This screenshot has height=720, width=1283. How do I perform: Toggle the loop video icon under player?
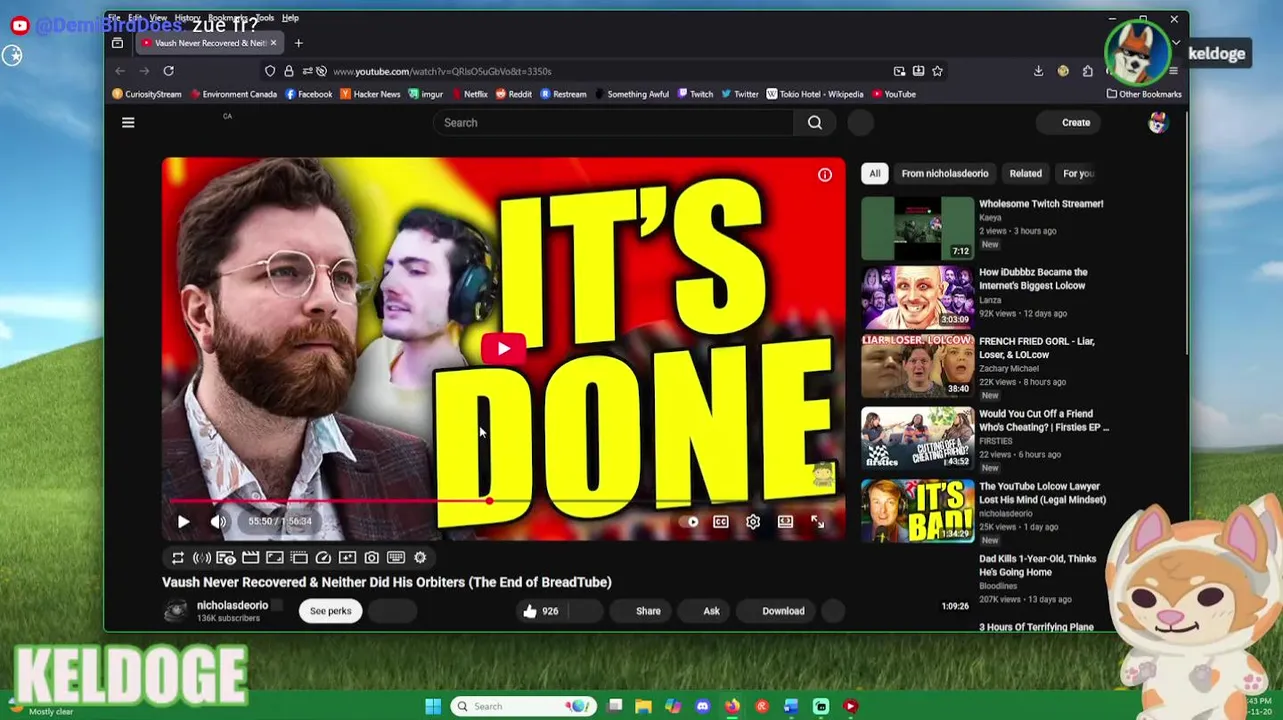click(x=178, y=558)
